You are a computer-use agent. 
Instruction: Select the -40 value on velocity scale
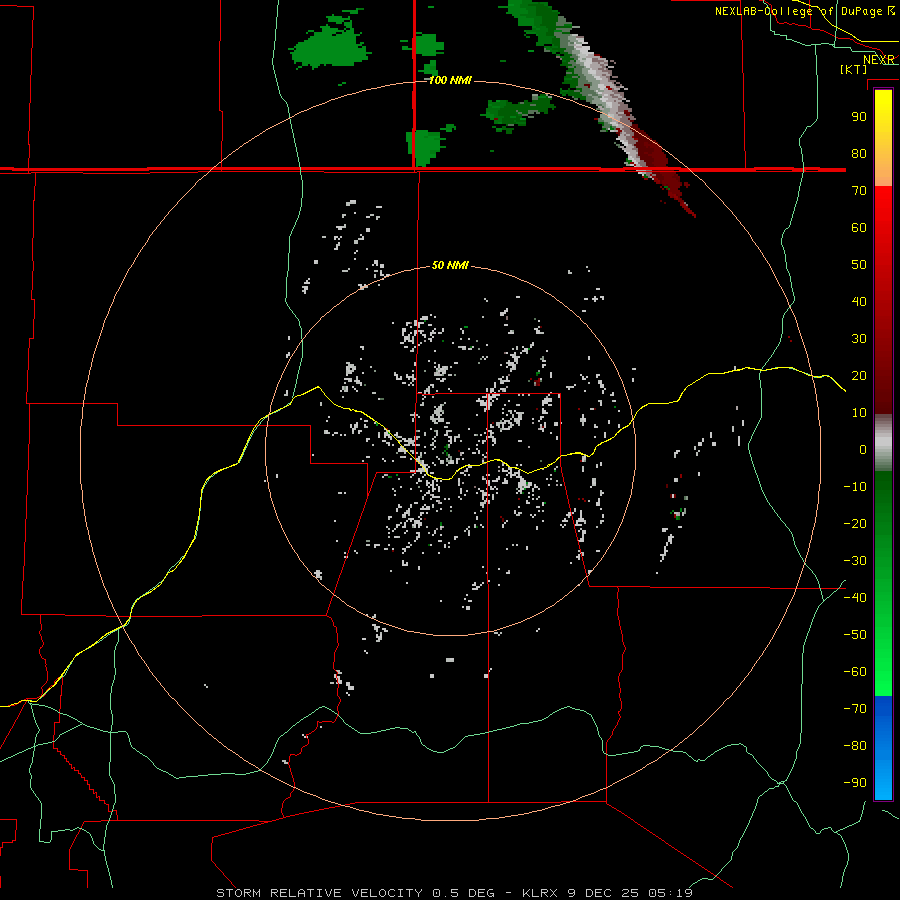[x=855, y=598]
